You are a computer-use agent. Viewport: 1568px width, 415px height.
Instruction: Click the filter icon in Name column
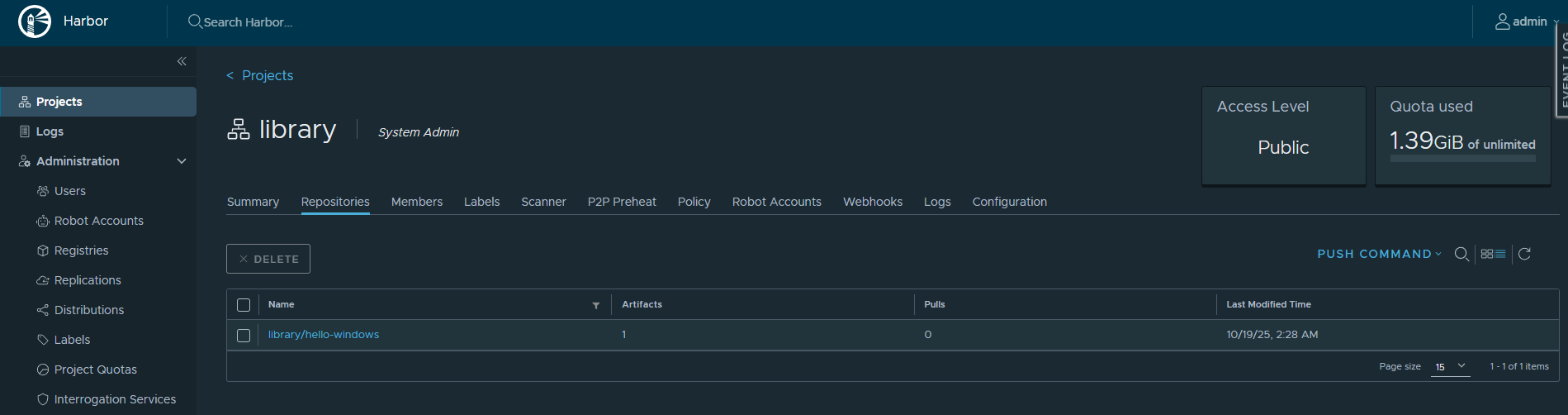(596, 305)
